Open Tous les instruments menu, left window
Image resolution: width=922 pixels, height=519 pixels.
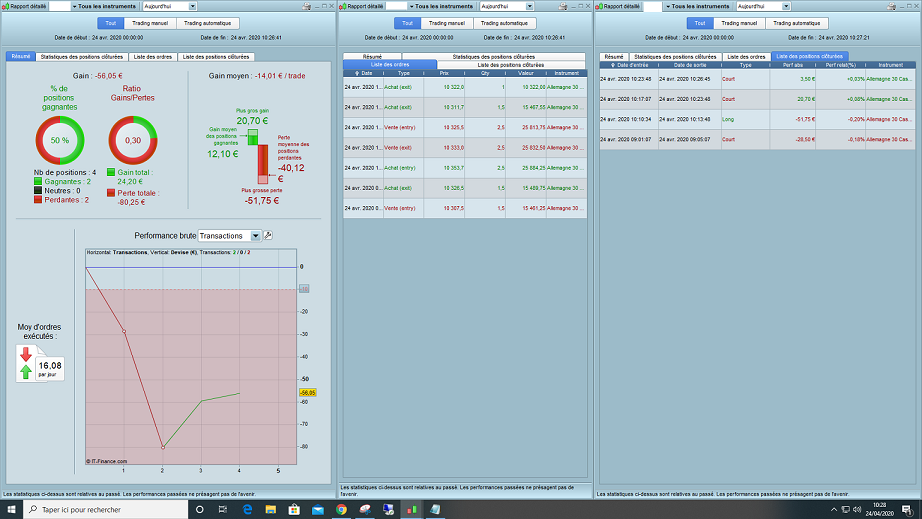tap(106, 6)
